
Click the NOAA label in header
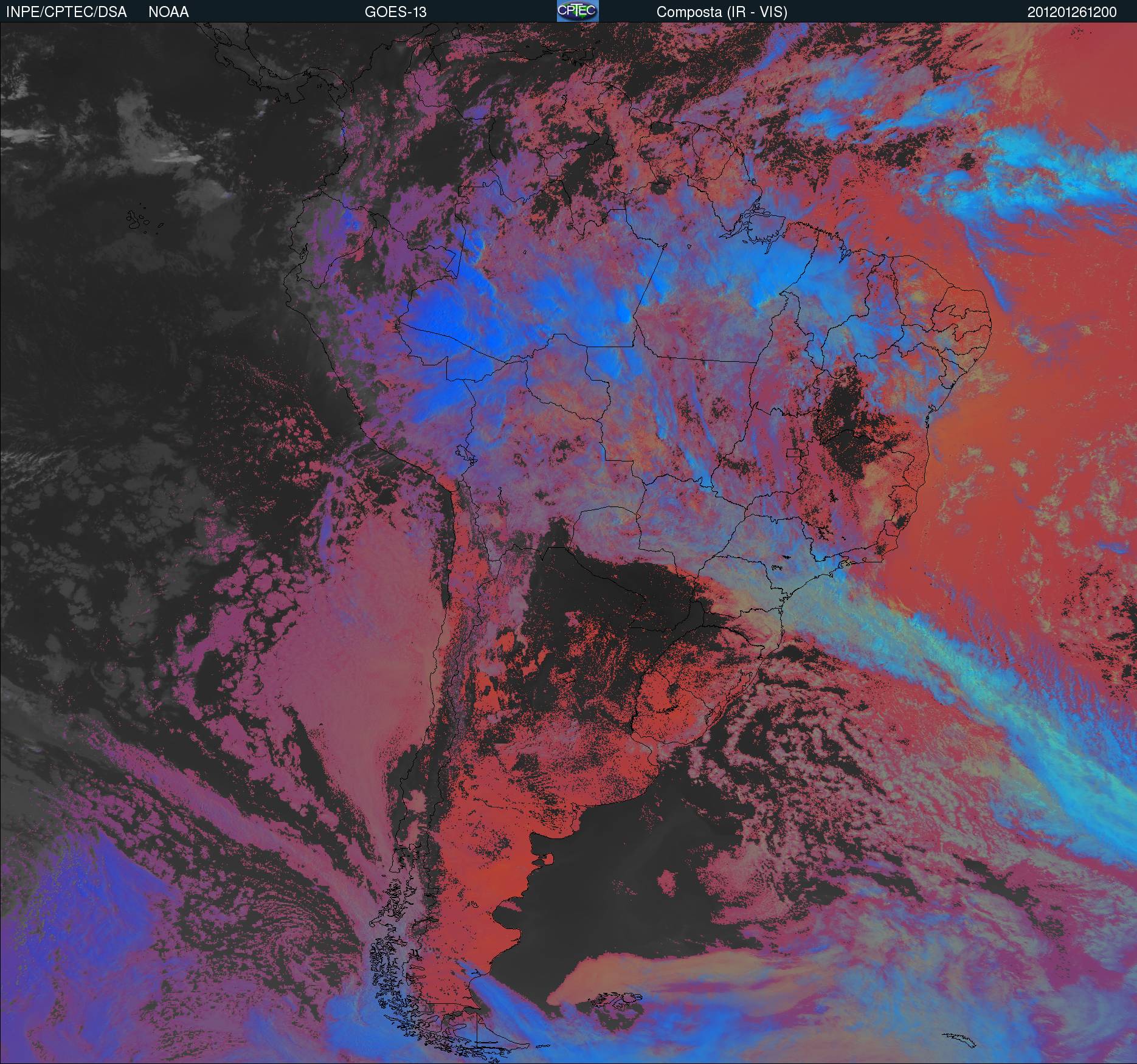(168, 12)
